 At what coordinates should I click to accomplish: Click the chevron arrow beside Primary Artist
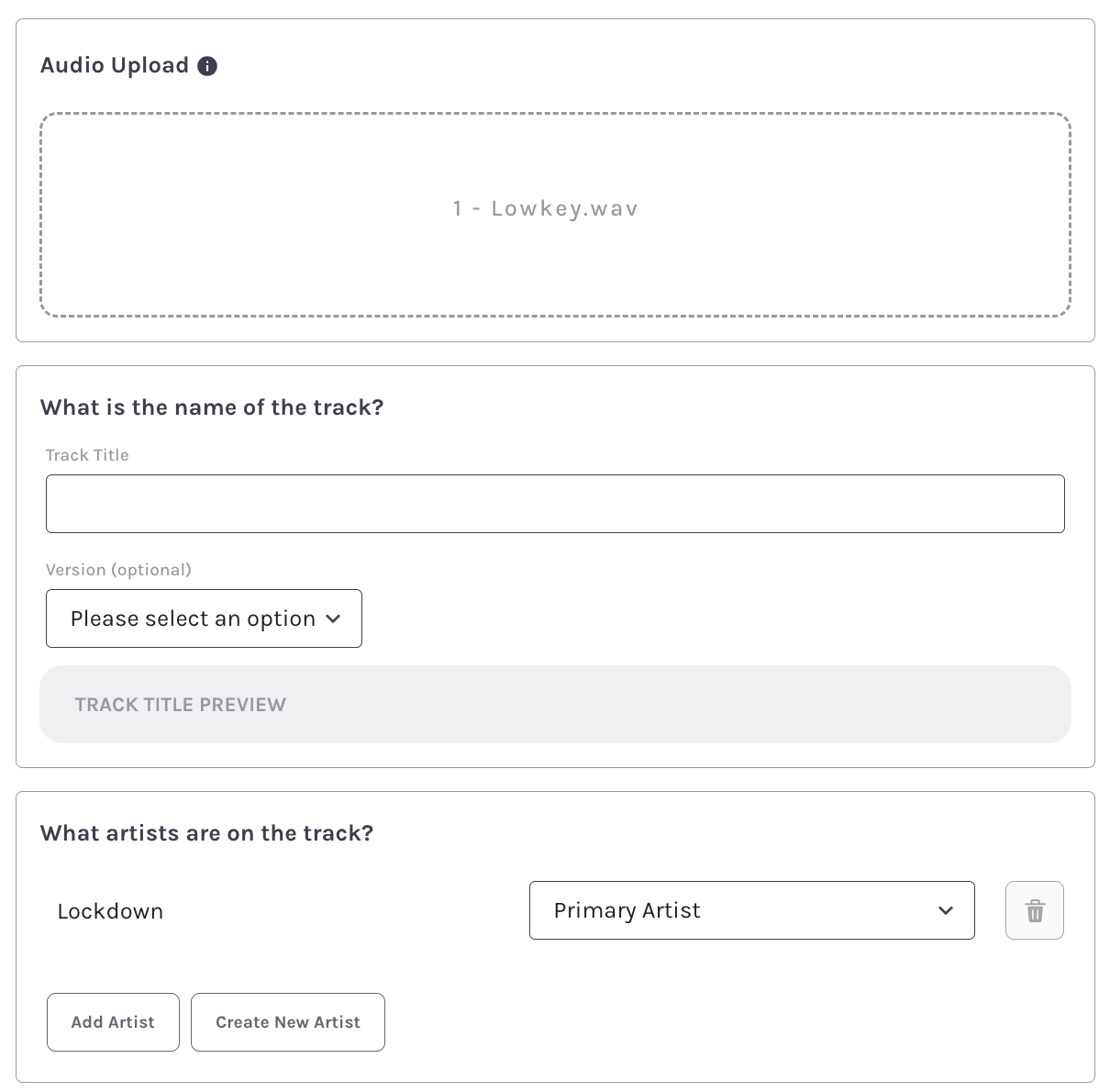point(946,910)
